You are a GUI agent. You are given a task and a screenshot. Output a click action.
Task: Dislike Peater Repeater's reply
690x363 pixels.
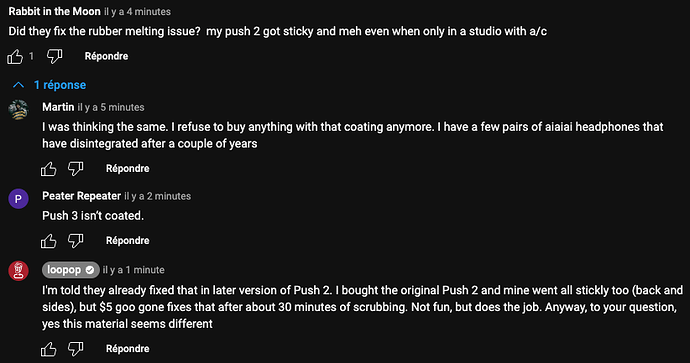[x=76, y=241]
